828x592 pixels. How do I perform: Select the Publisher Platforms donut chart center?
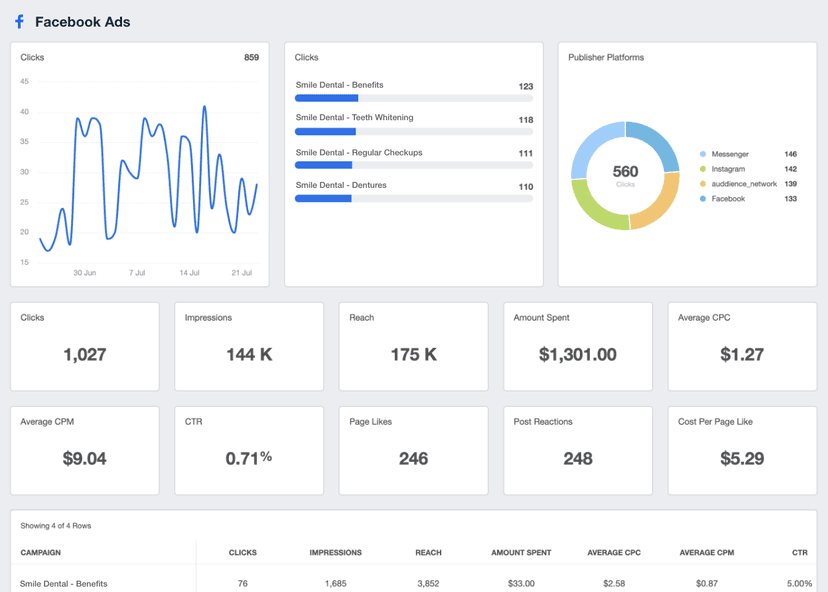(625, 172)
